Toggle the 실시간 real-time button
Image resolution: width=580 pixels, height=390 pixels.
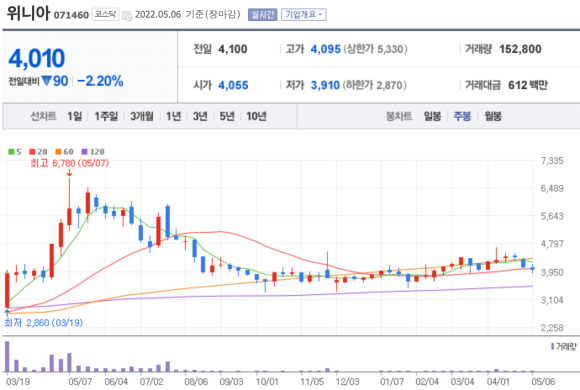click(262, 15)
